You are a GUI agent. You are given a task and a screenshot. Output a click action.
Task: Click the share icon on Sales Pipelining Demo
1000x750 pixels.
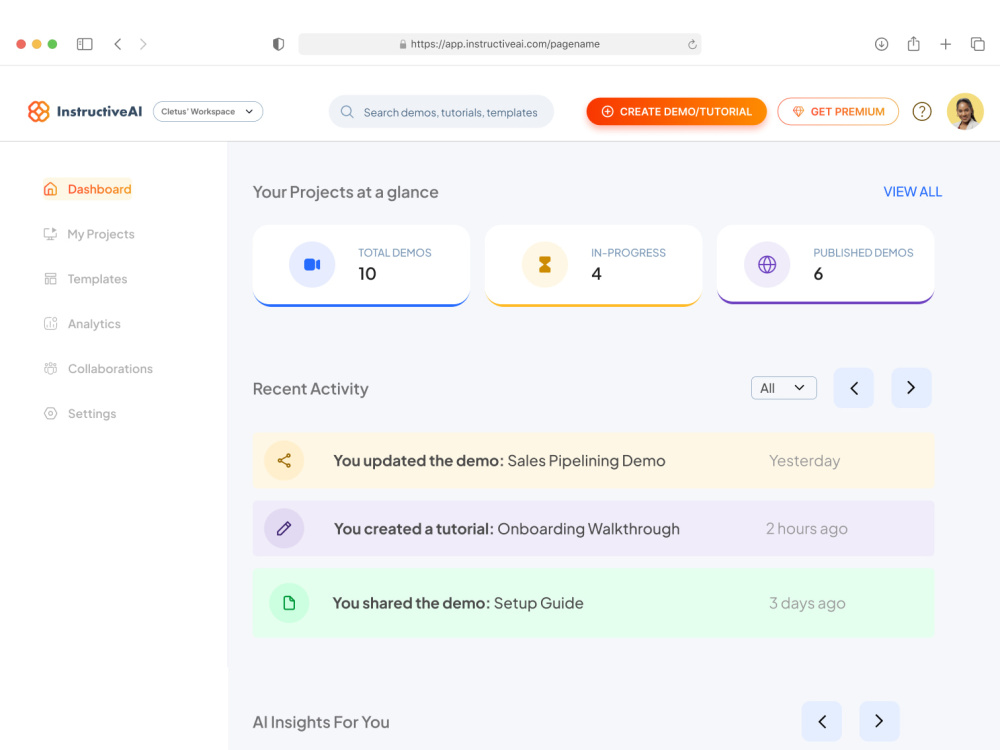pyautogui.click(x=284, y=460)
